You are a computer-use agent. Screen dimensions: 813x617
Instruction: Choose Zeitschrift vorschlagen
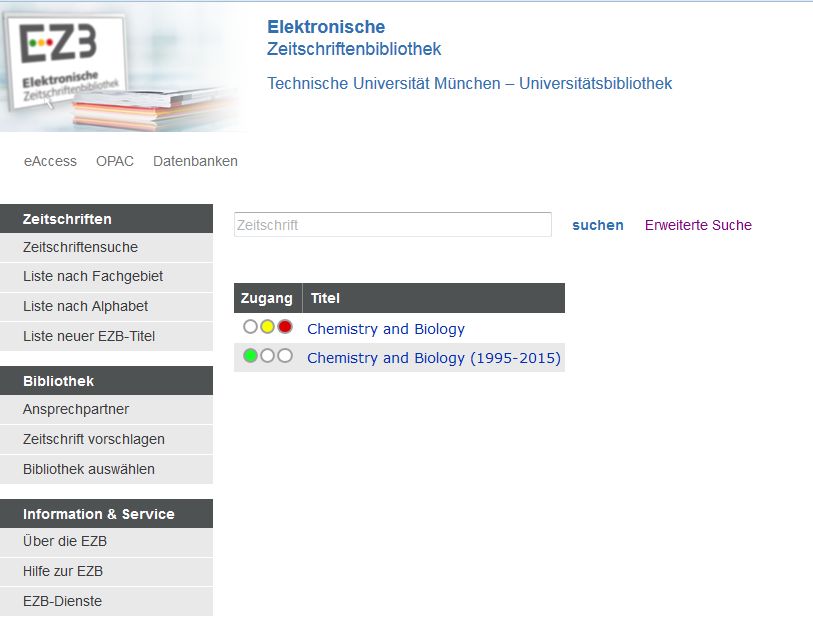pyautogui.click(x=94, y=439)
